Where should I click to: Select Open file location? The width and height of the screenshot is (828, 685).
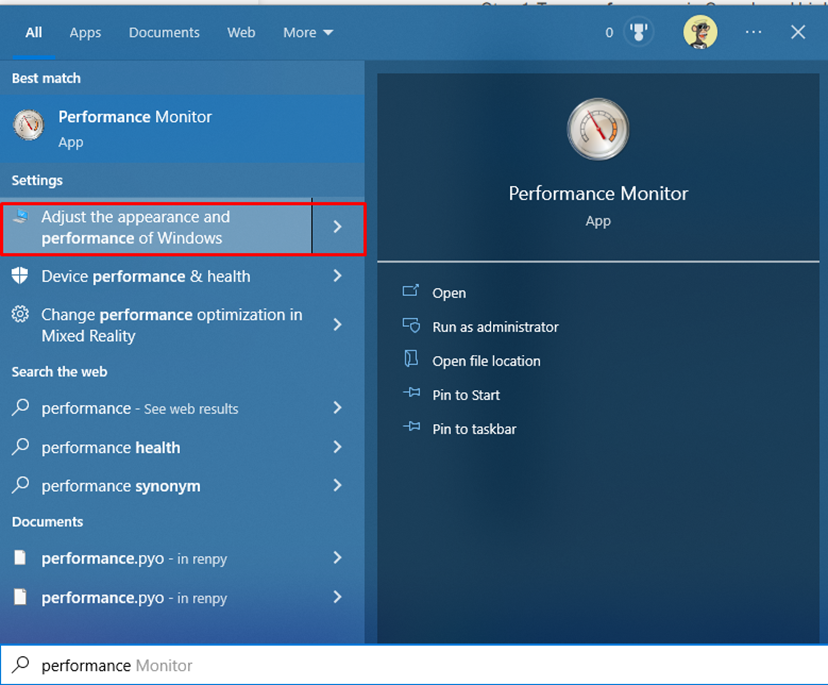click(486, 361)
